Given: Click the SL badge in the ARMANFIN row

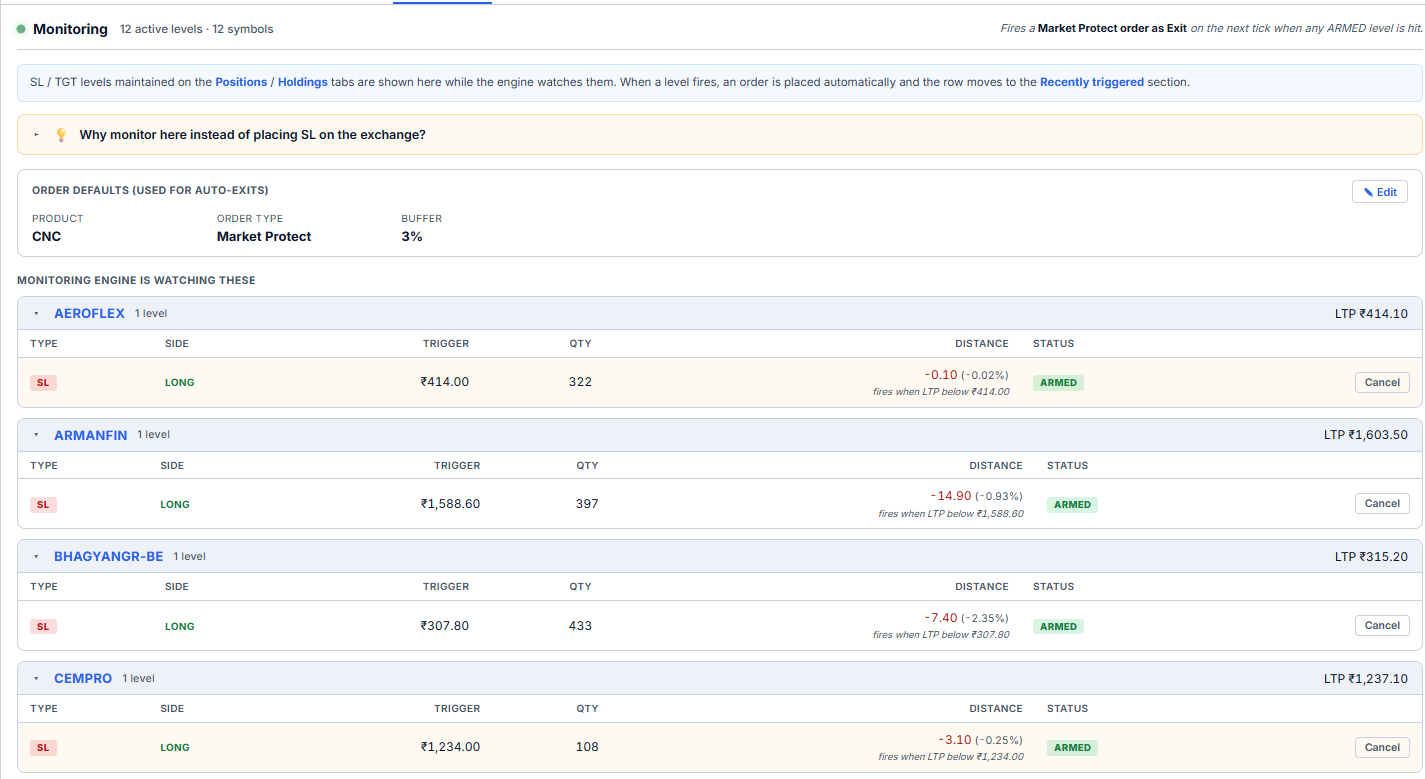Looking at the screenshot, I should tap(43, 505).
